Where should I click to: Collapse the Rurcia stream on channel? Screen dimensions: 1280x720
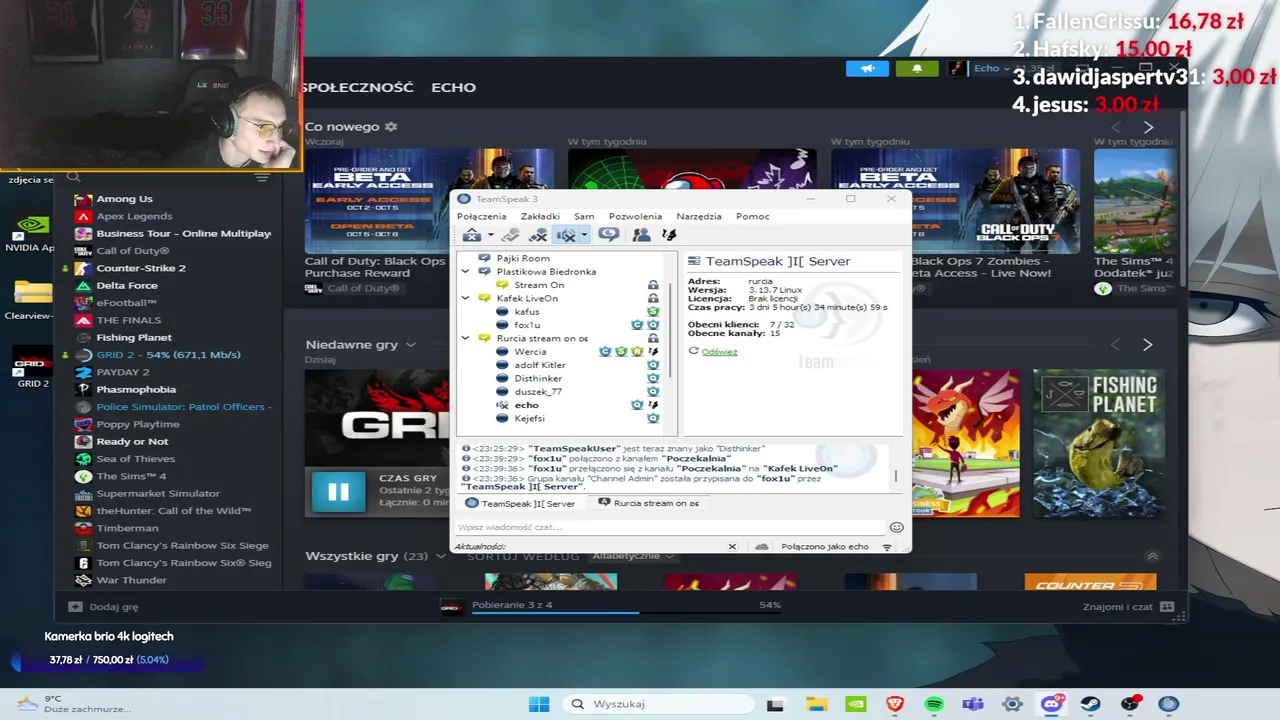coord(466,338)
